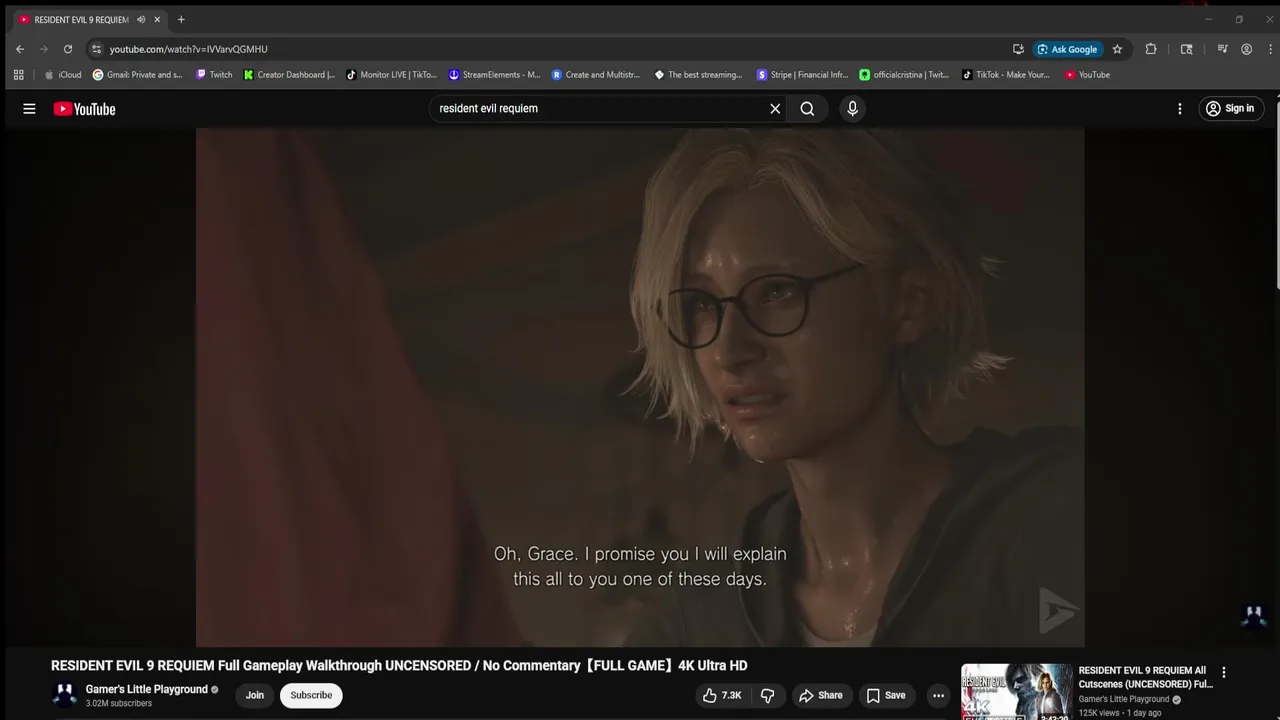Go to YouTube home via logo
The height and width of the screenshot is (720, 1280).
tap(84, 109)
